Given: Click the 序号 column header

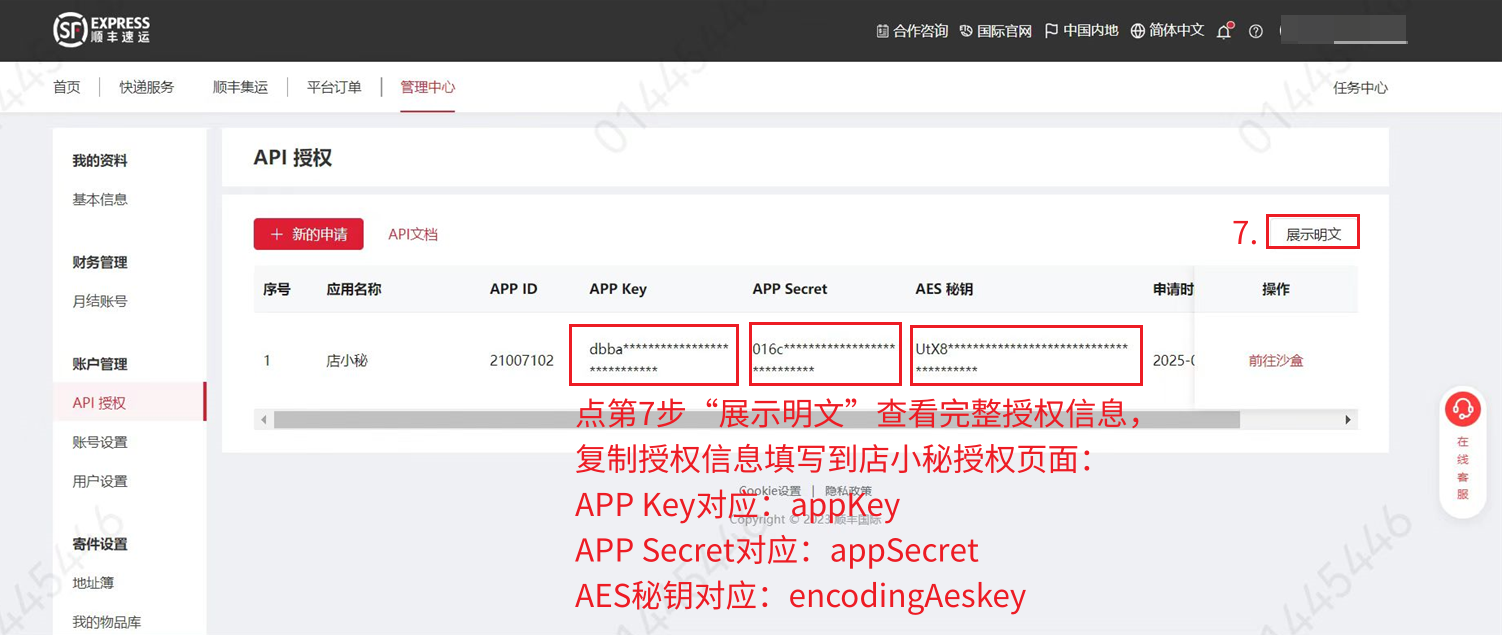Looking at the screenshot, I should [x=277, y=289].
